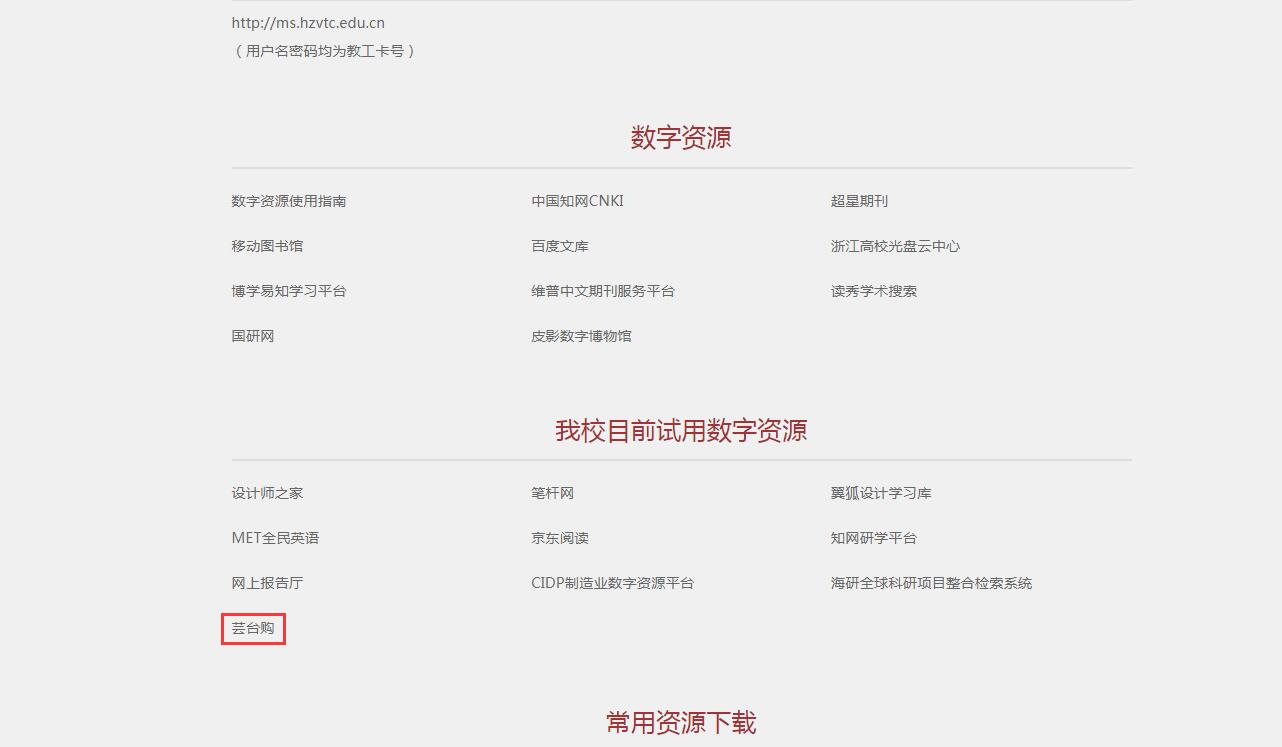This screenshot has width=1282, height=747.
Task: Open 博学易知学习平台 link
Action: pyautogui.click(x=289, y=291)
